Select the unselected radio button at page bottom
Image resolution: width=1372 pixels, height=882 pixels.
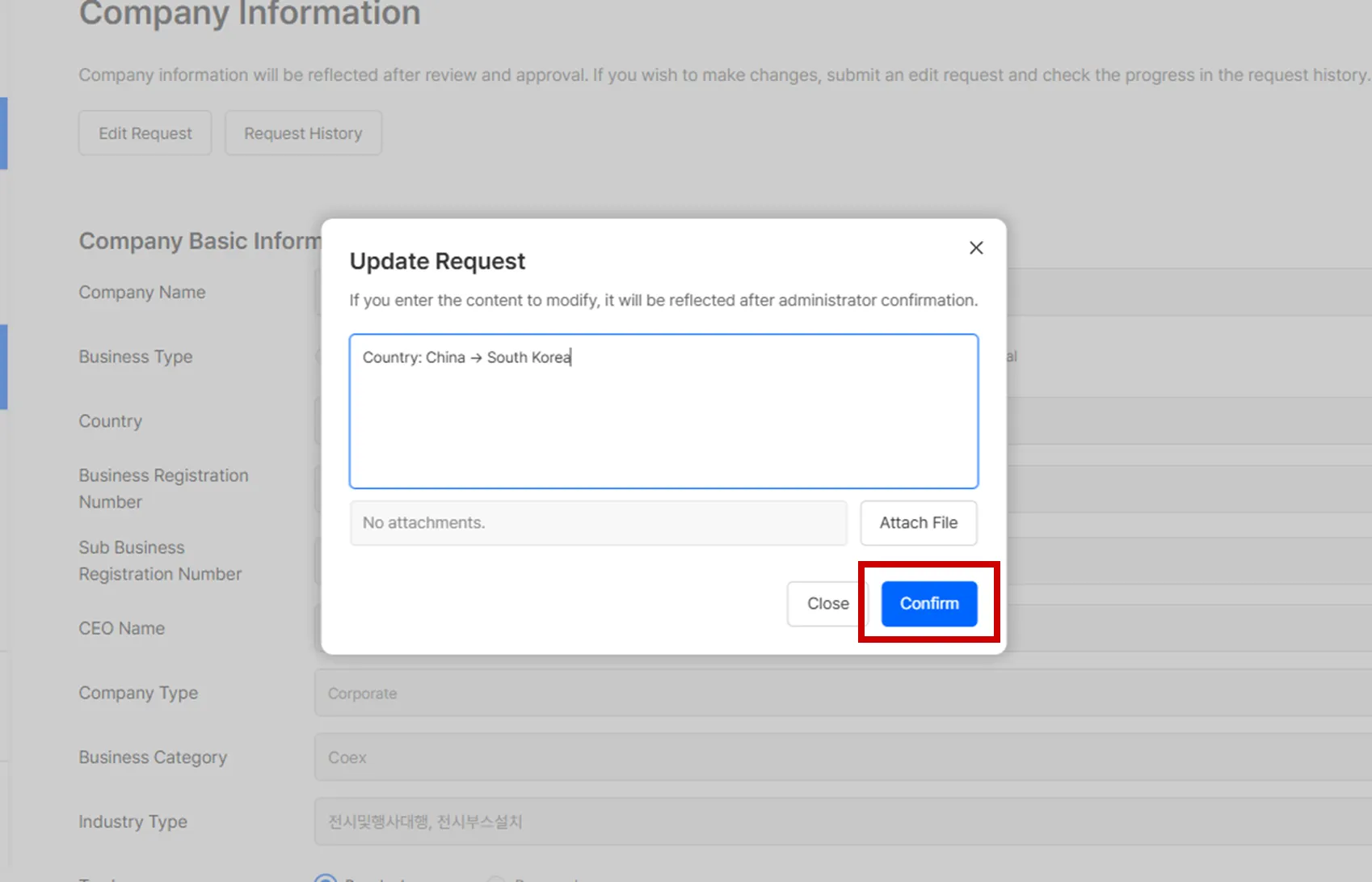[496, 879]
